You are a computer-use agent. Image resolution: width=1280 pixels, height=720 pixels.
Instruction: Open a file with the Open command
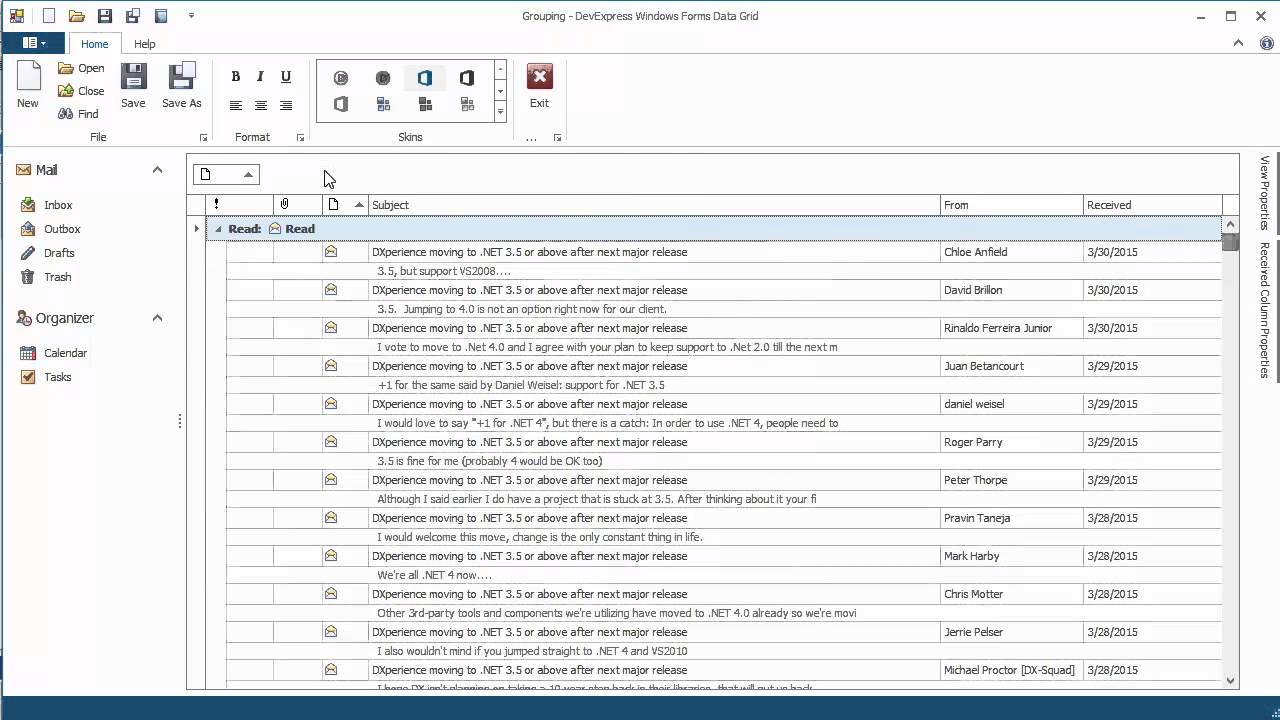click(x=81, y=68)
